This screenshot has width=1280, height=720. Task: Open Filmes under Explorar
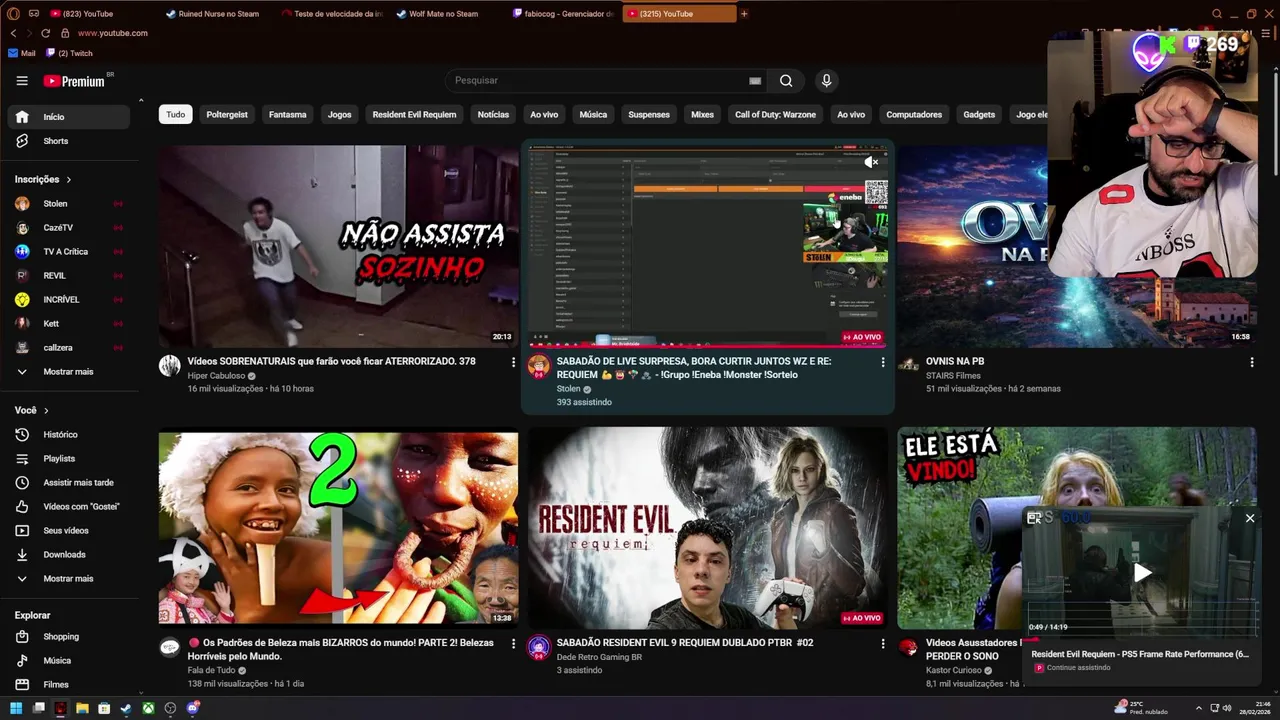(x=68, y=685)
